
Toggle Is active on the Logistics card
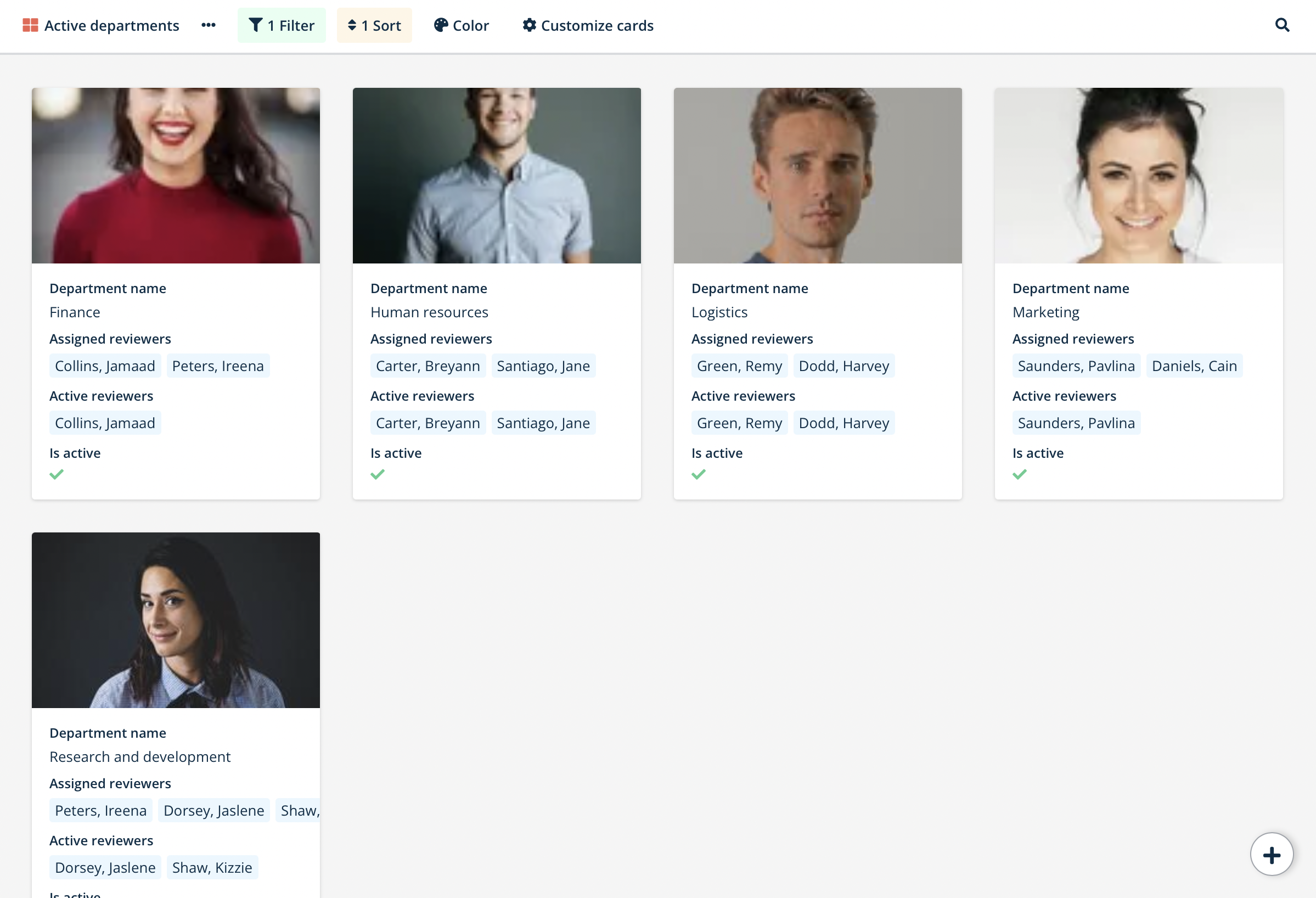(x=698, y=474)
